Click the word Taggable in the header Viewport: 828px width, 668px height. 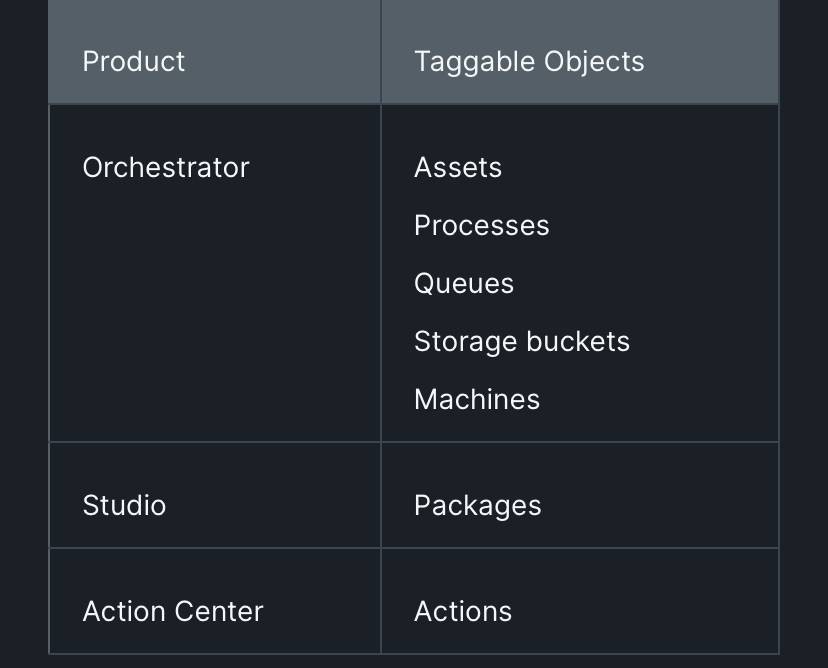coord(474,62)
